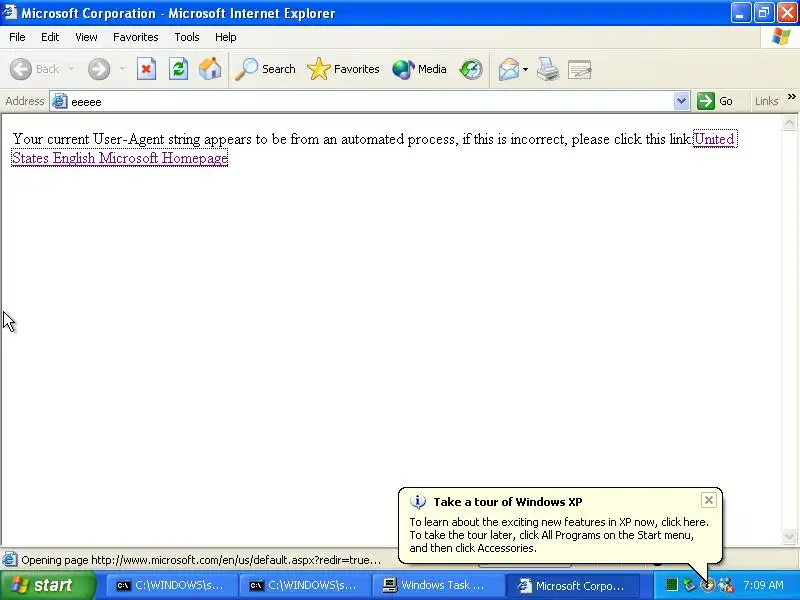This screenshot has height=600, width=800.
Task: Follow United States English Microsoft Homepage link
Action: click(119, 158)
